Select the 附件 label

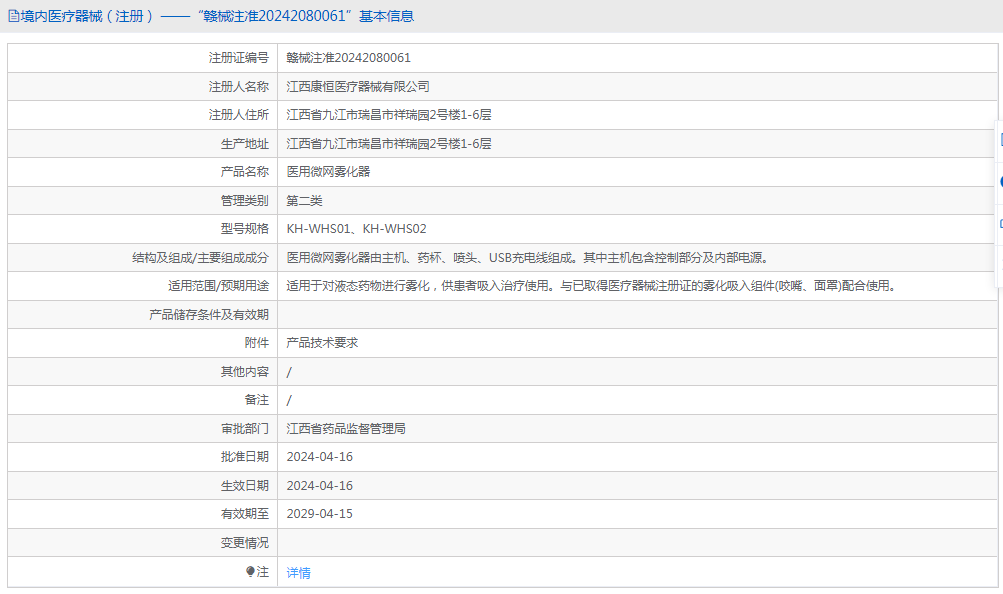tap(257, 343)
